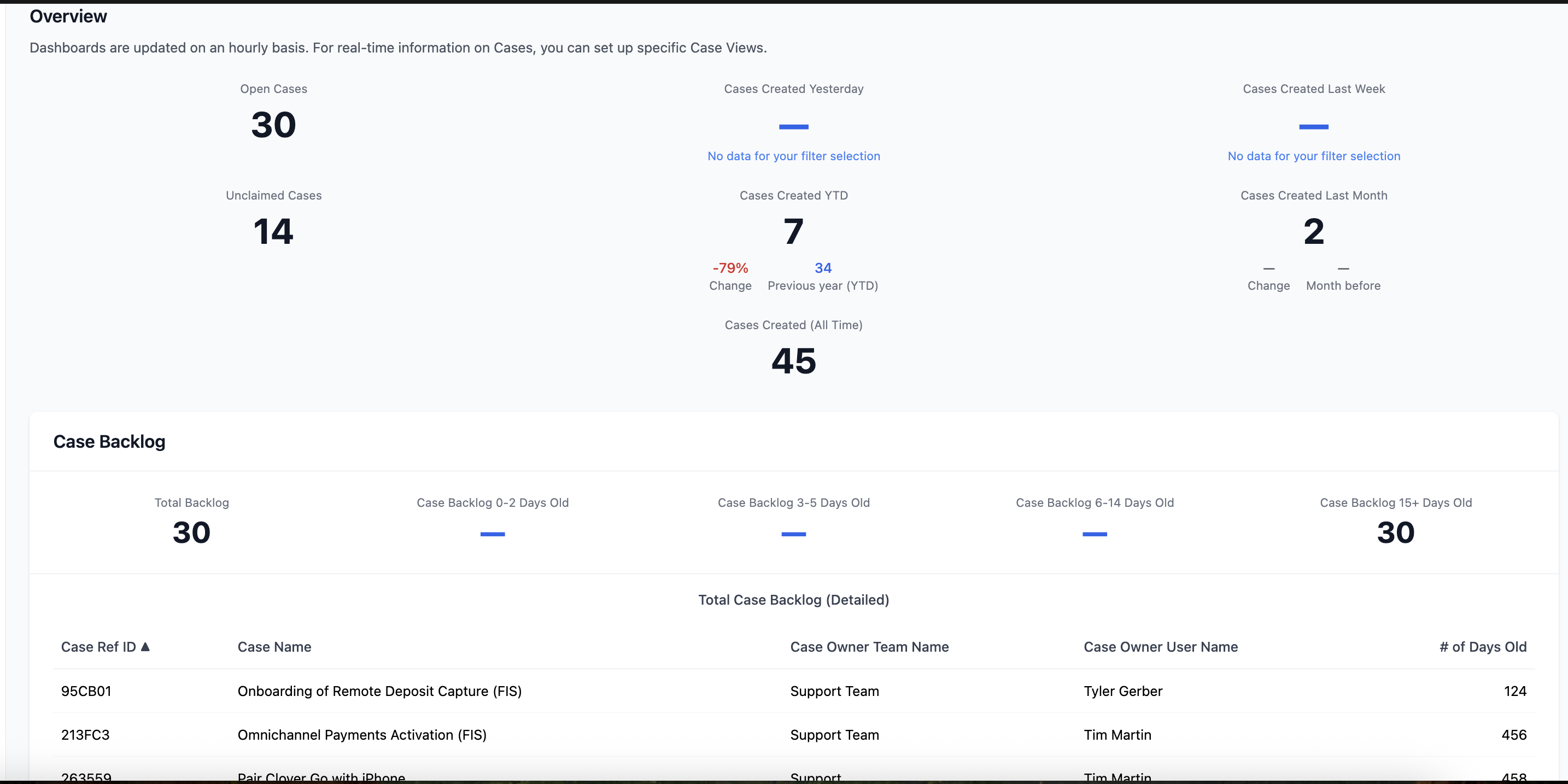This screenshot has width=1568, height=784.
Task: Click the Open Cases value 30
Action: [x=273, y=125]
